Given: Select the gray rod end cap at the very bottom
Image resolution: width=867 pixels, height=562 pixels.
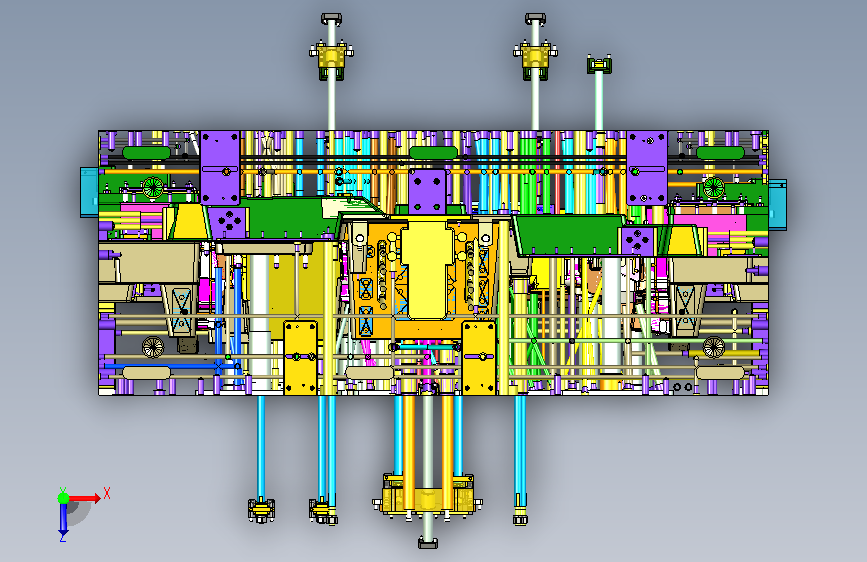Looking at the screenshot, I should [428, 543].
